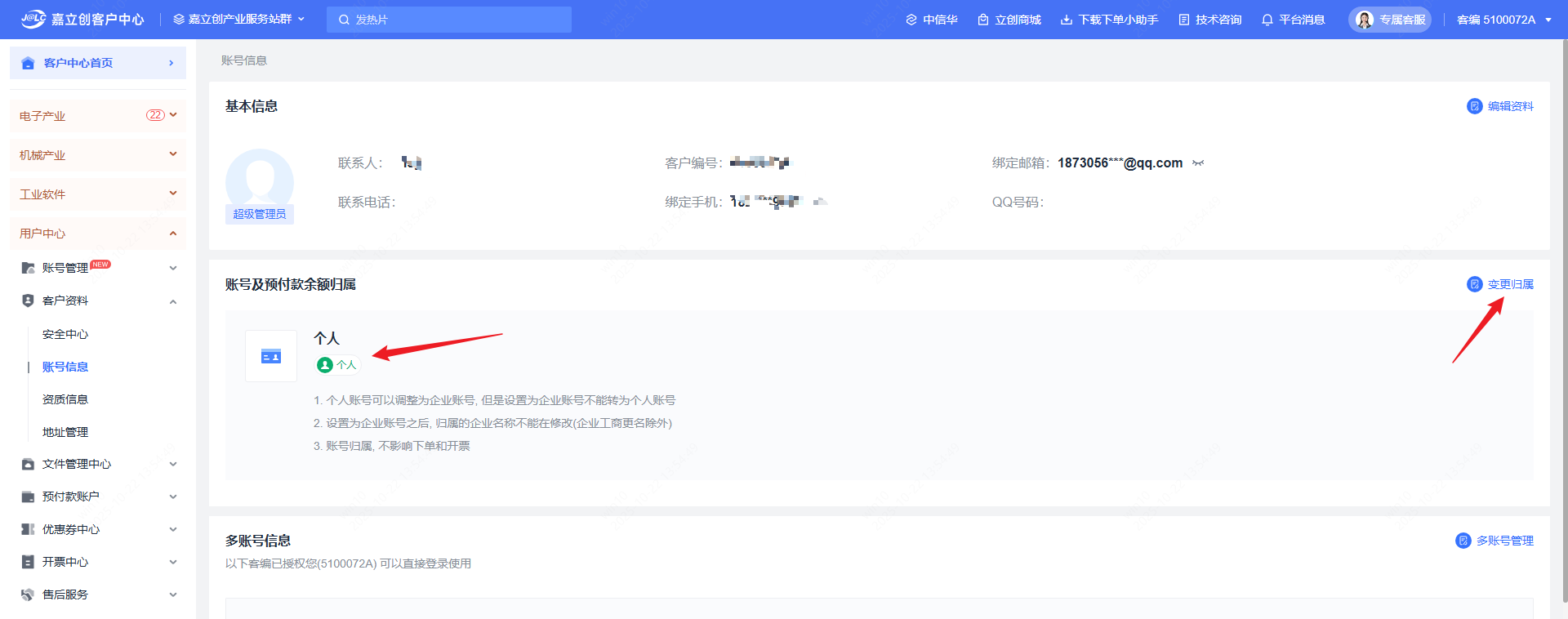Click the 开票中心 invoice icon

pos(28,562)
